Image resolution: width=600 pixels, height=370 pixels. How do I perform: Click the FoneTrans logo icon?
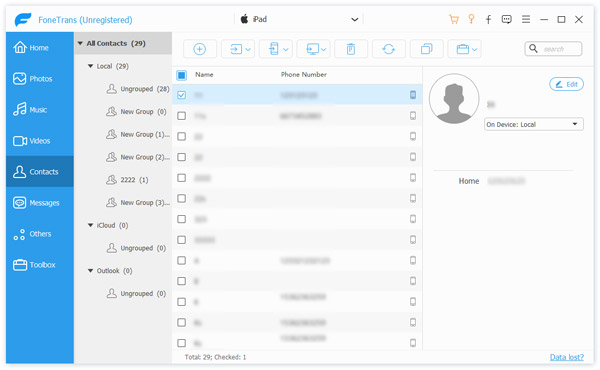point(23,20)
